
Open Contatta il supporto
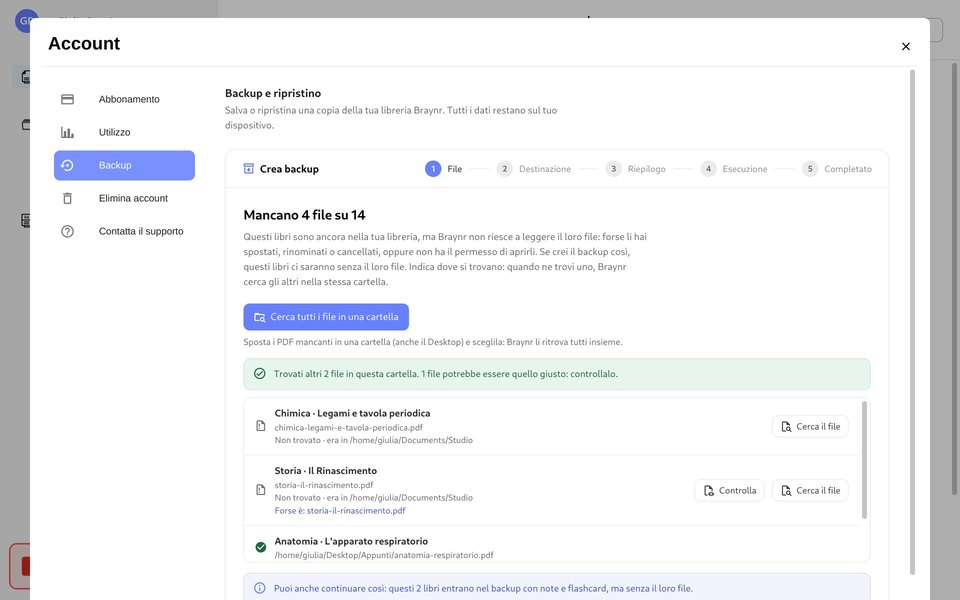(124, 231)
